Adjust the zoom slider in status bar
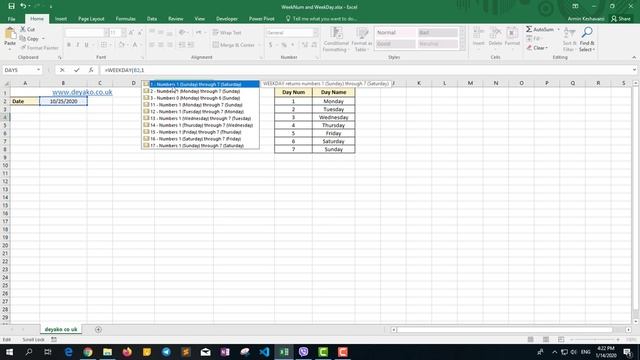Viewport: 640px width, 360px height. (x=595, y=340)
